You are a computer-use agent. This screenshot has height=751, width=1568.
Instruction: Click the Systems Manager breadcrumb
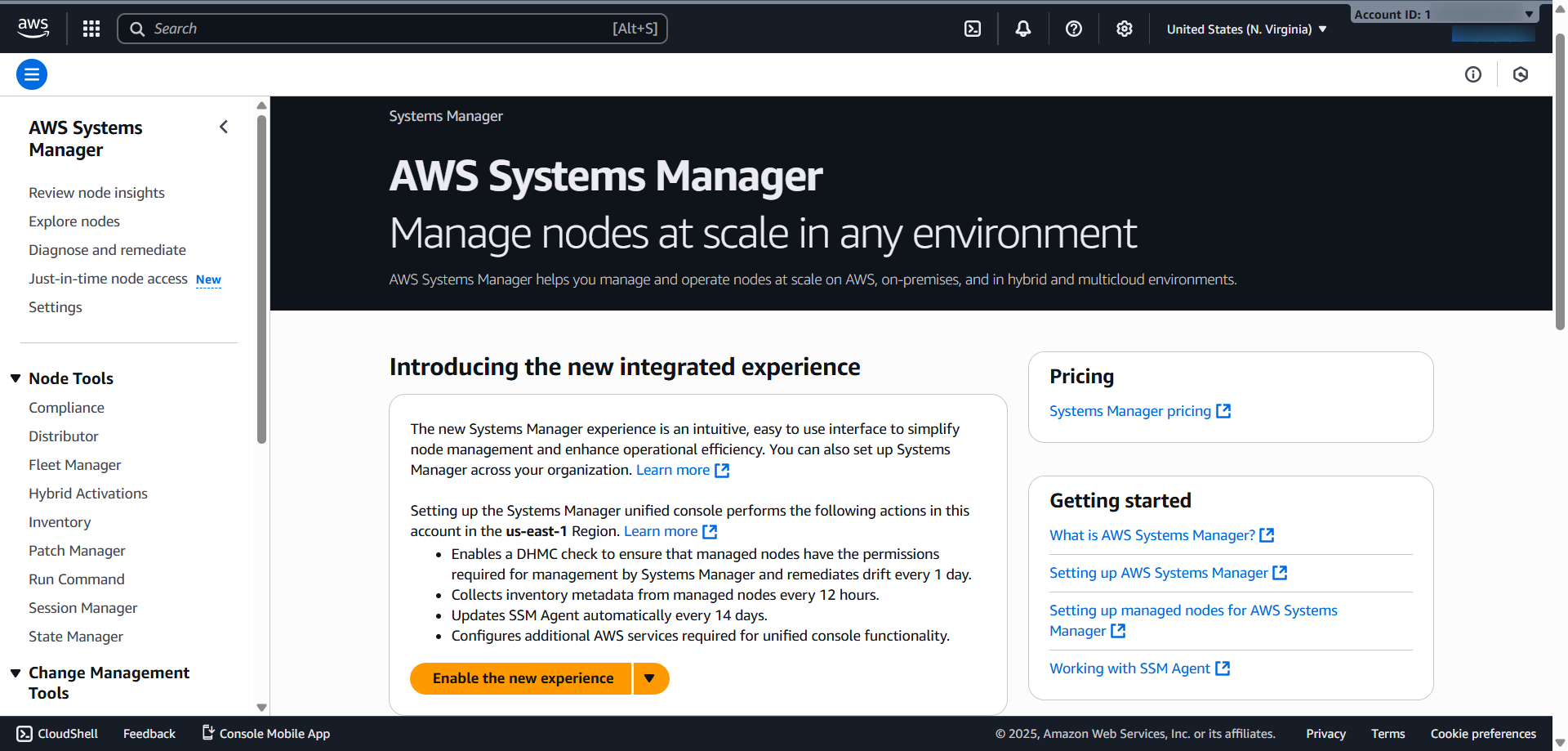click(x=446, y=116)
